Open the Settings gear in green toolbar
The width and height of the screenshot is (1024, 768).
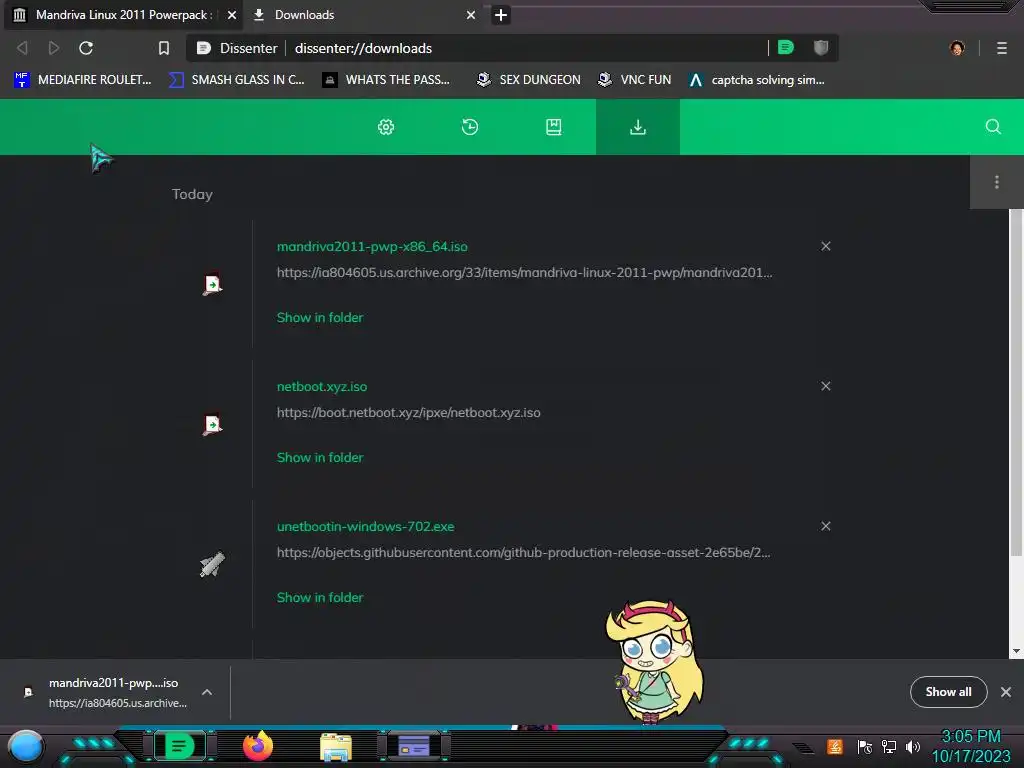(386, 127)
